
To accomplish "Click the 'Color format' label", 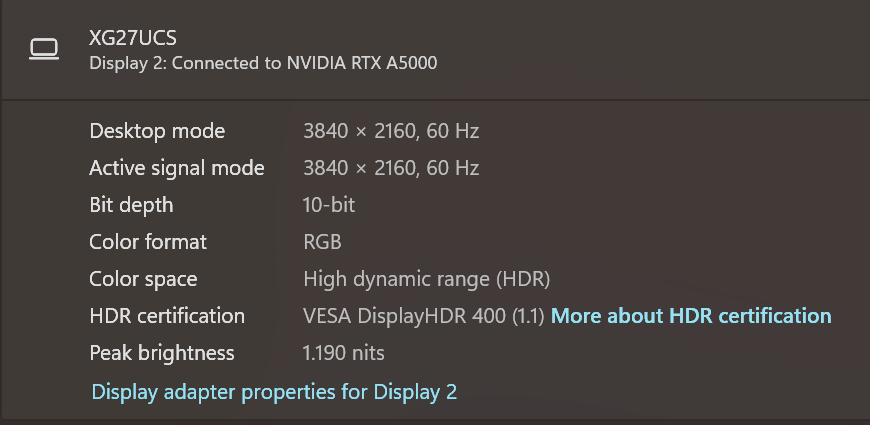I will tap(148, 242).
